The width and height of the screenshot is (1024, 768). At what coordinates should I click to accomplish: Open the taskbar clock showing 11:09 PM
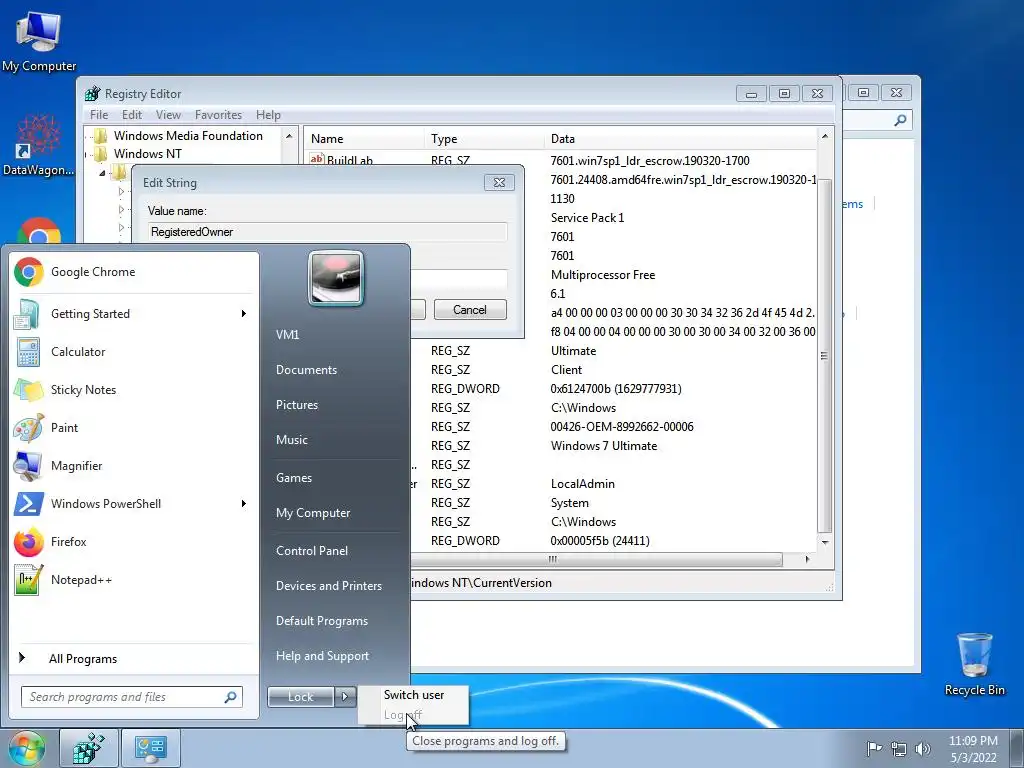973,749
